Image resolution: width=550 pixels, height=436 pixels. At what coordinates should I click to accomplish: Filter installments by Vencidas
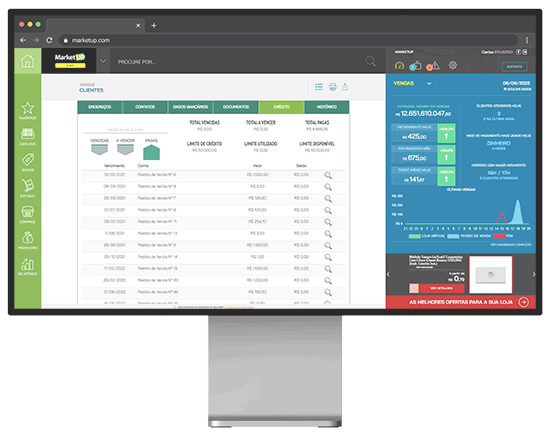pyautogui.click(x=99, y=147)
